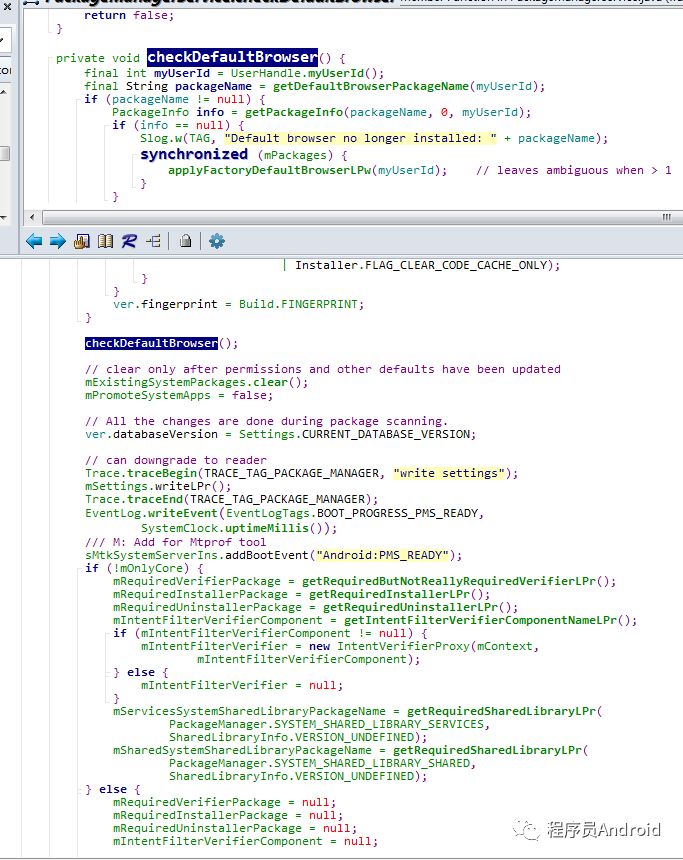Click the "return false;" statement

tap(129, 15)
